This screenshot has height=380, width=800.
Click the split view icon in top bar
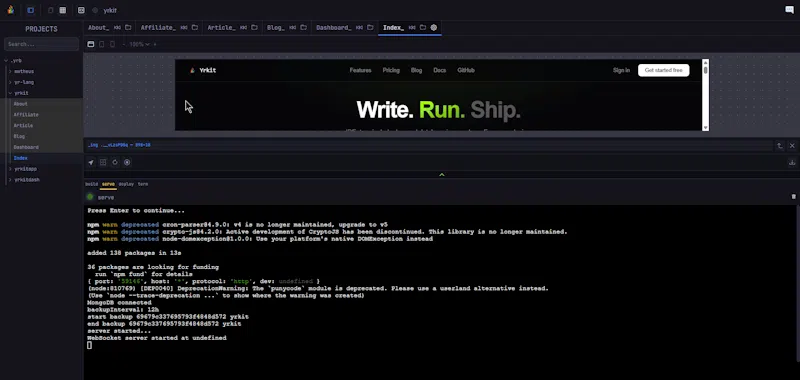click(81, 10)
